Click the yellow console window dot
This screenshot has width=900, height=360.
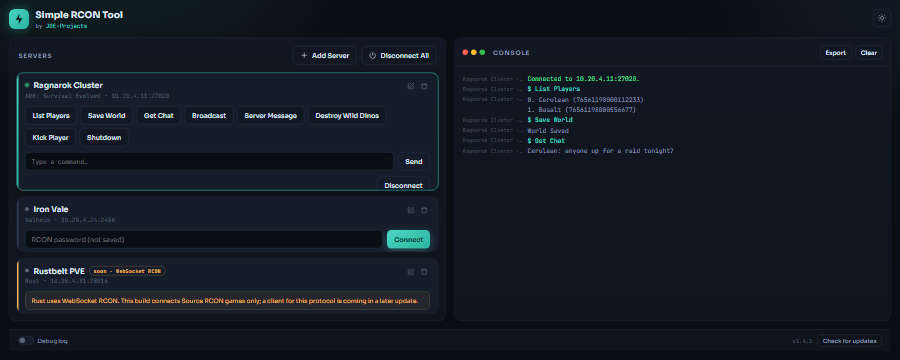(x=474, y=52)
